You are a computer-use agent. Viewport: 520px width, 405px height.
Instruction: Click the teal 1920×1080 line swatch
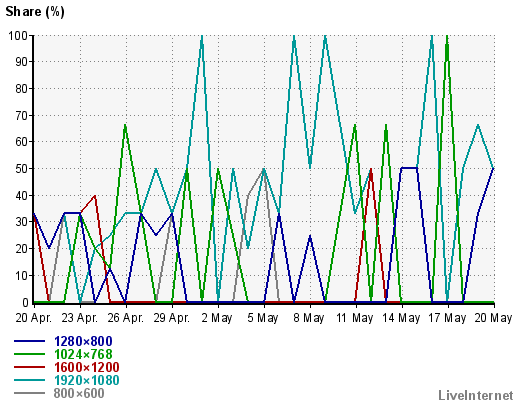[x=29, y=380]
